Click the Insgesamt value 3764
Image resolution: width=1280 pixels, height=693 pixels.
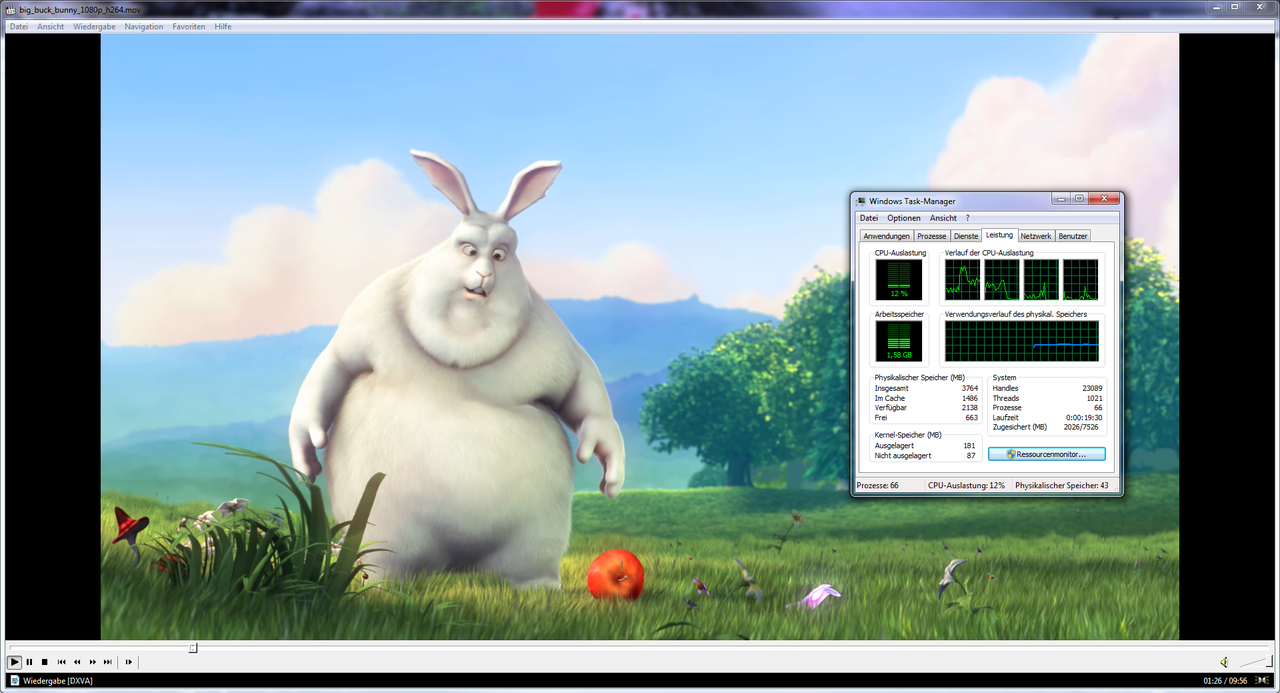[x=969, y=388]
